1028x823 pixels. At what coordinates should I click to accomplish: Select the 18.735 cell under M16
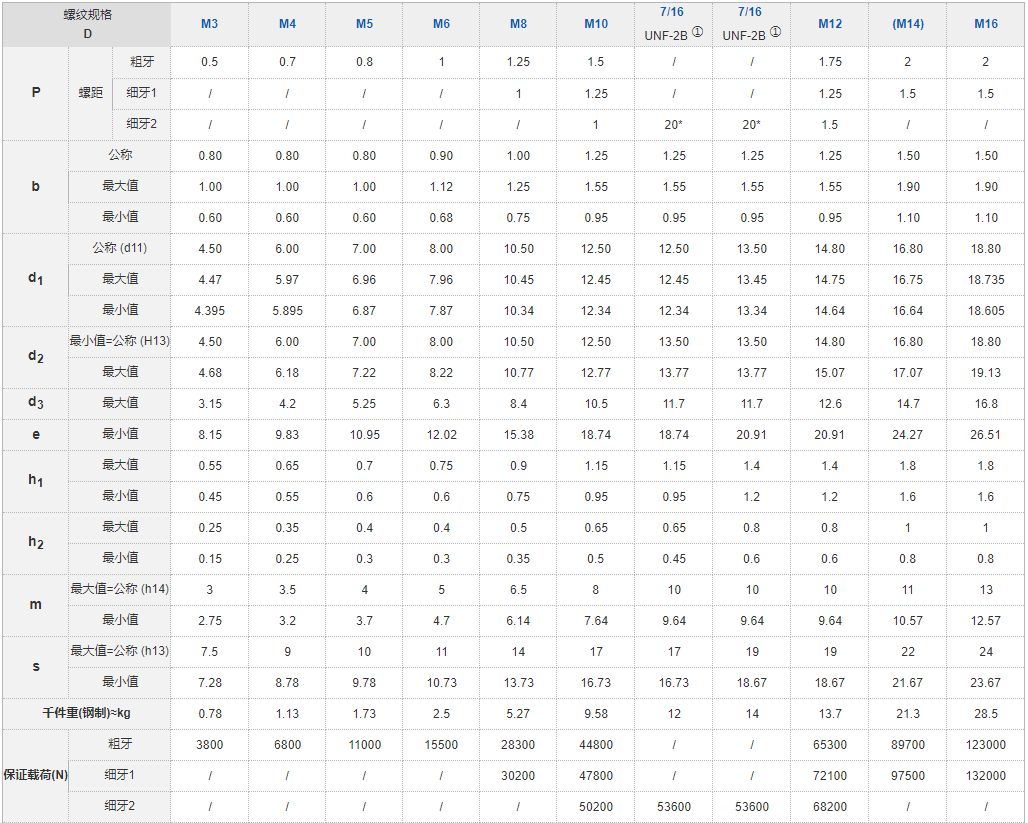click(x=986, y=280)
